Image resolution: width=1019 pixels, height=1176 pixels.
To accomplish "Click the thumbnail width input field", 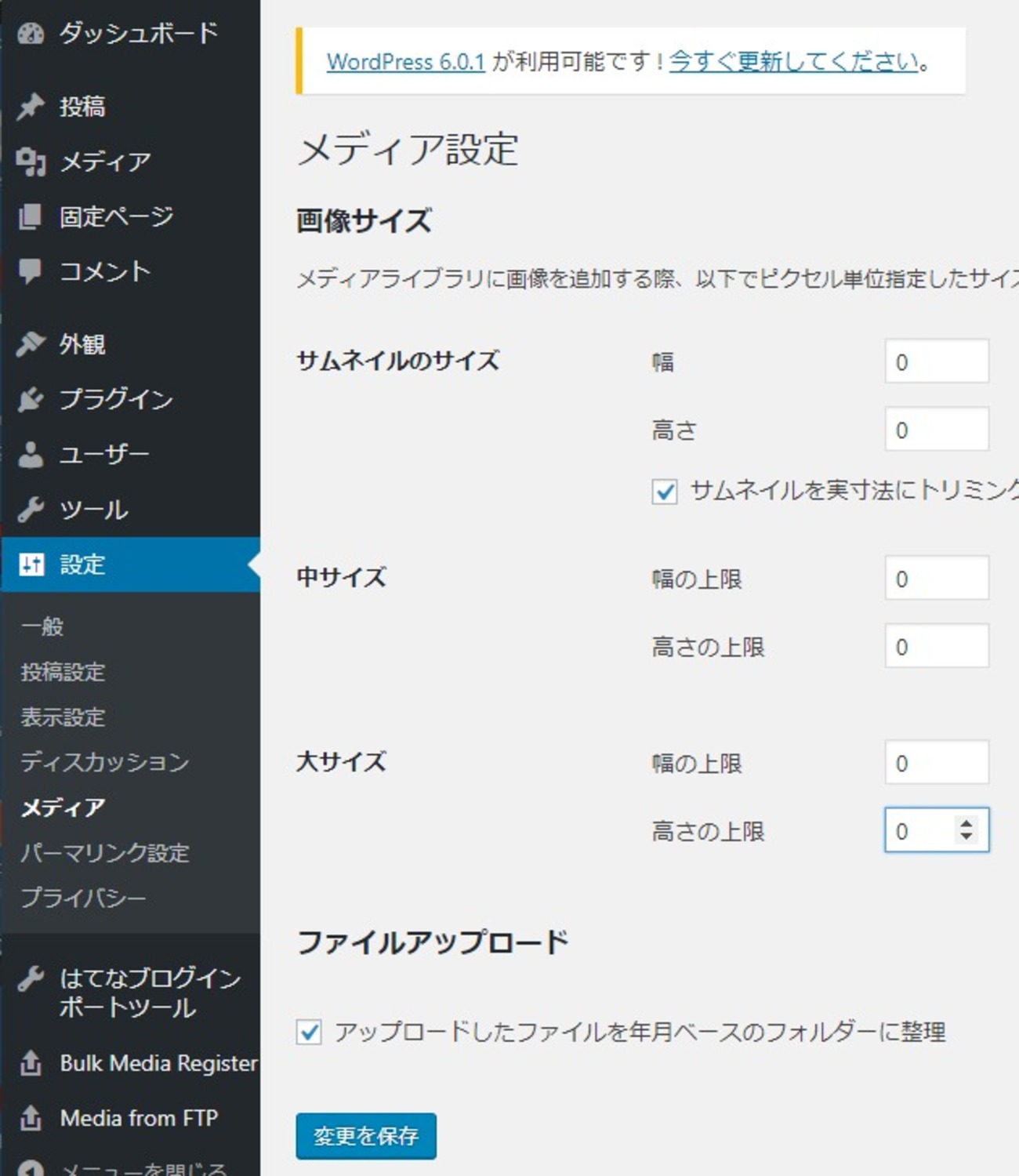I will (x=937, y=361).
